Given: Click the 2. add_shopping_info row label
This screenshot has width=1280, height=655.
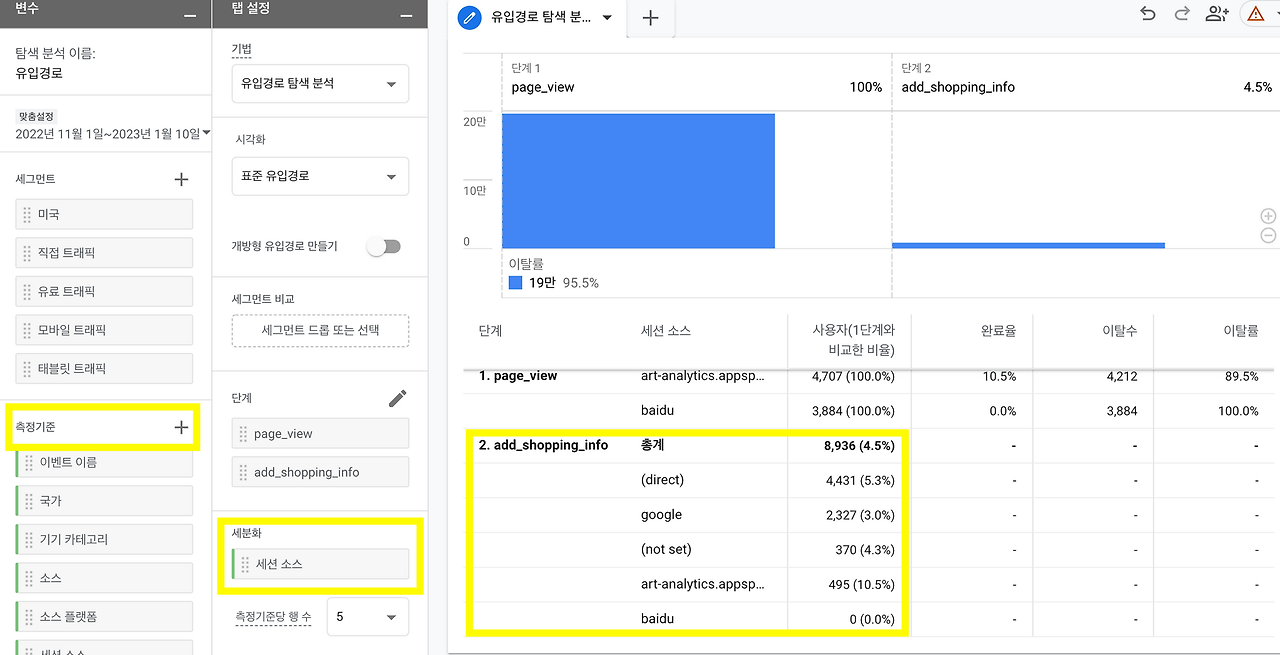Looking at the screenshot, I should (x=543, y=445).
